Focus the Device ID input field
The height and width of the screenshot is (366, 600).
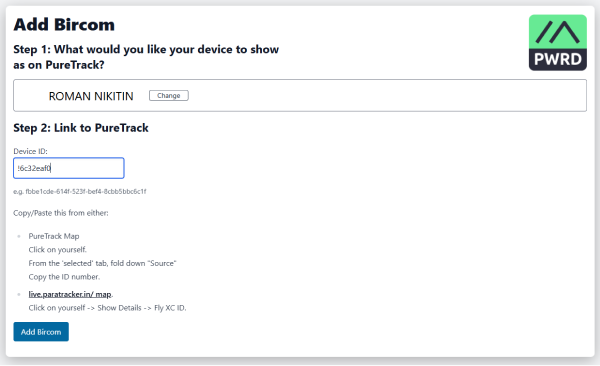pyautogui.click(x=69, y=168)
